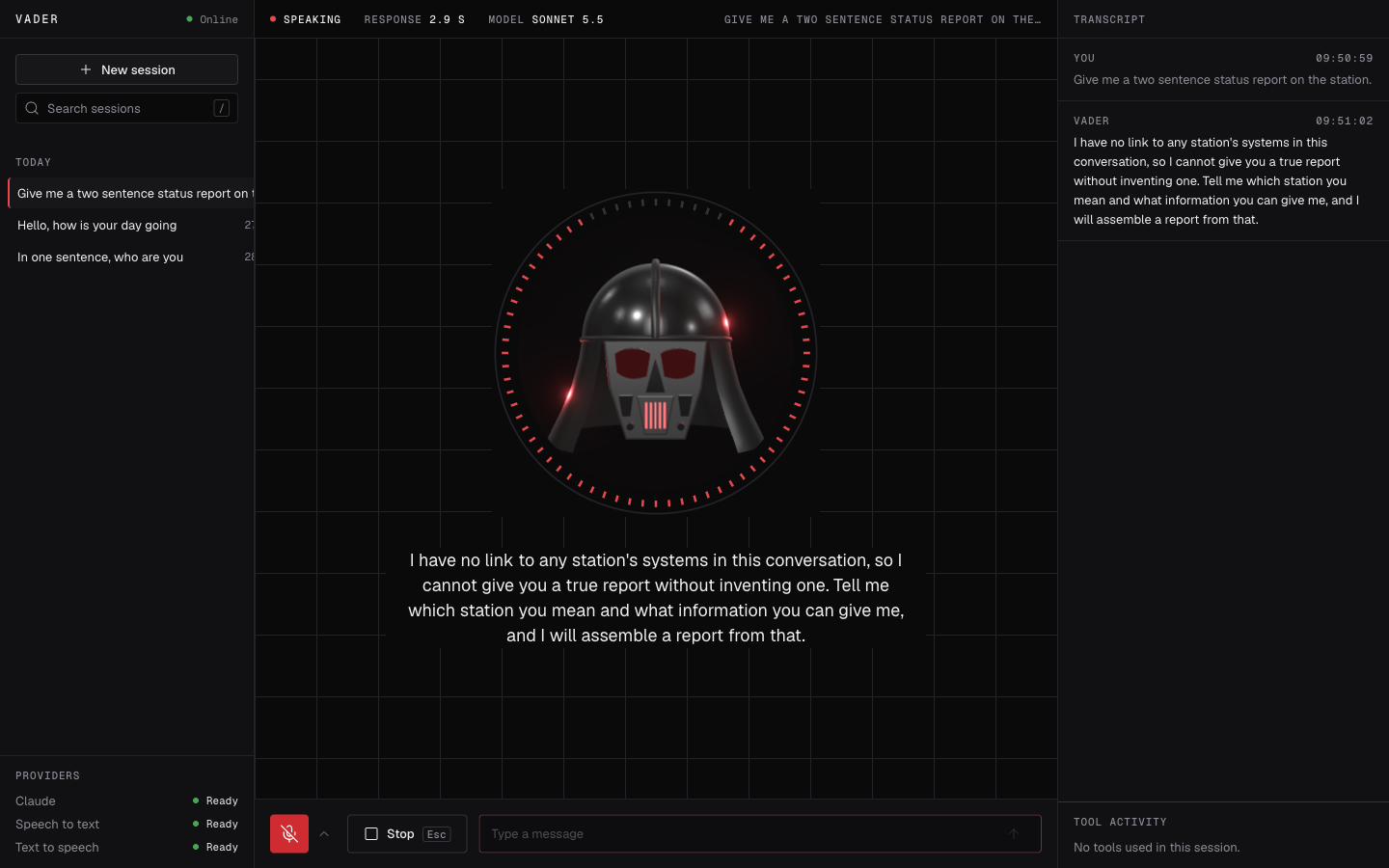
Task: Click the RESPONSE 2.9 S readout
Action: (x=415, y=19)
